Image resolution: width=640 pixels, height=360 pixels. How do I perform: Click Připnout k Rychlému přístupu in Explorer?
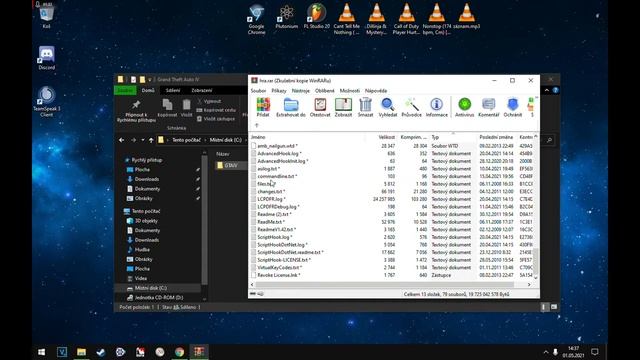pos(136,111)
